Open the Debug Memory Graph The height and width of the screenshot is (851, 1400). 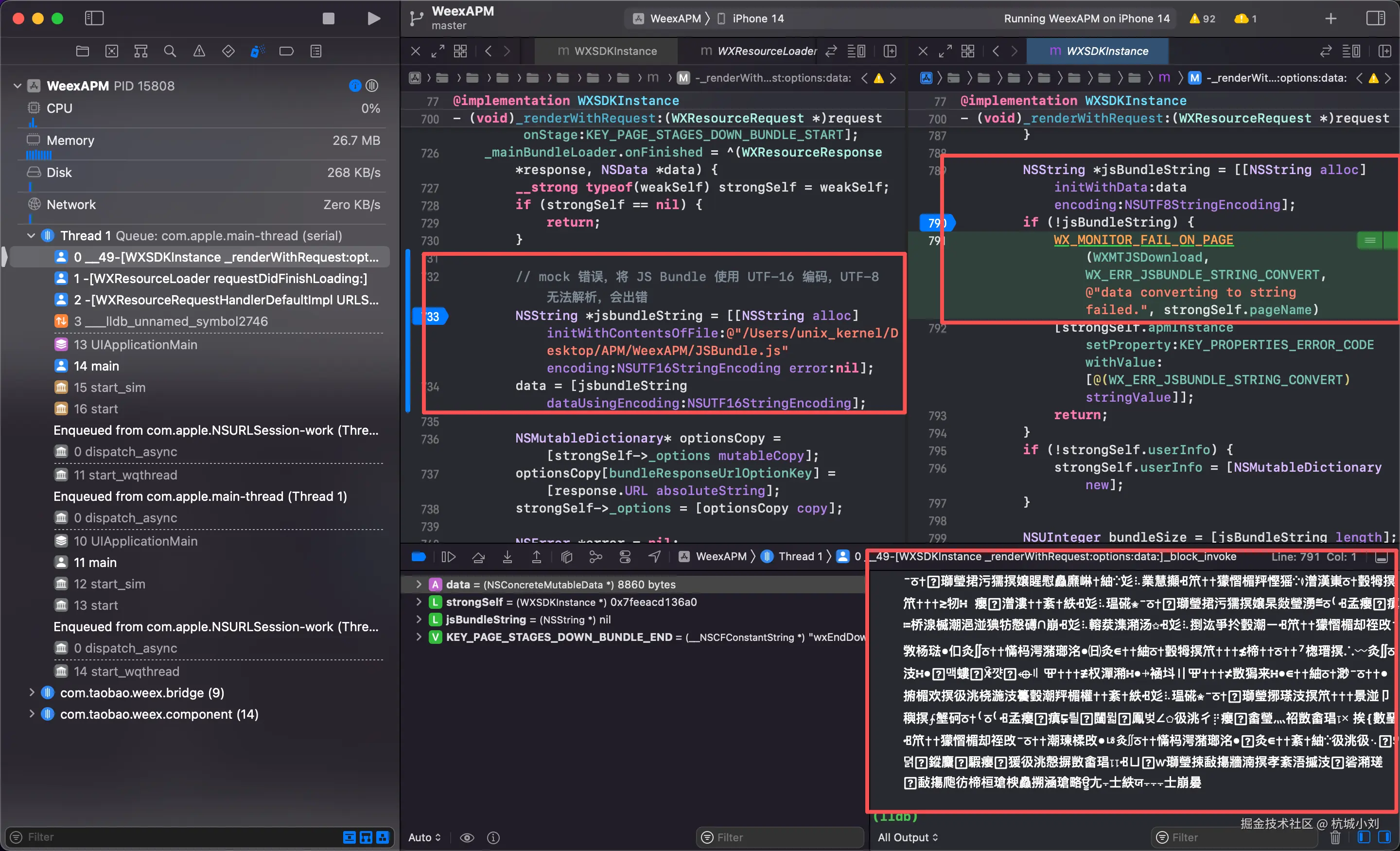pos(596,556)
